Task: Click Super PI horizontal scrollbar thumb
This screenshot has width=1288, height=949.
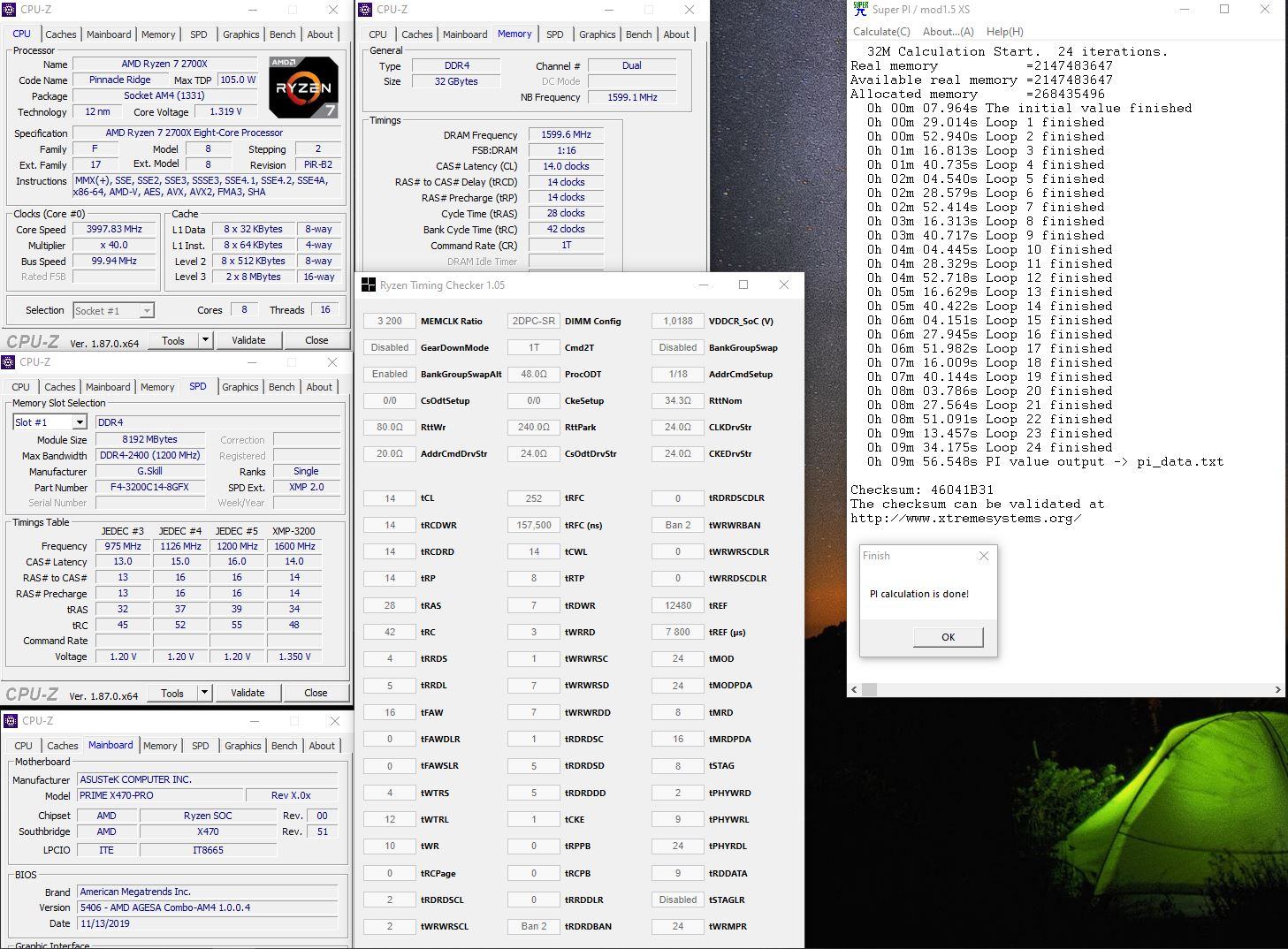Action: coord(870,689)
